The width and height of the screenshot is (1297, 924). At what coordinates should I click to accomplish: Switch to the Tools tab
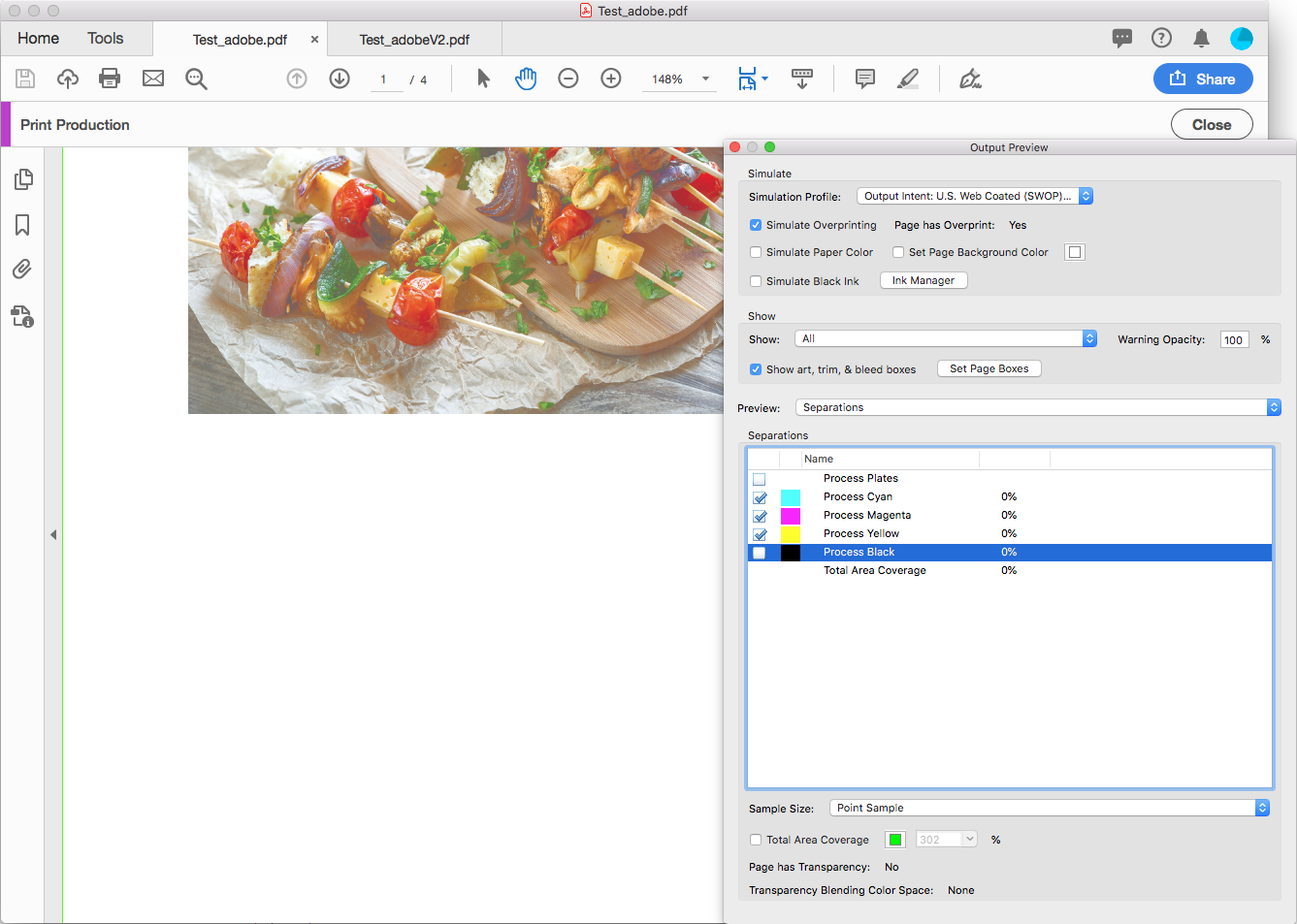coord(106,38)
